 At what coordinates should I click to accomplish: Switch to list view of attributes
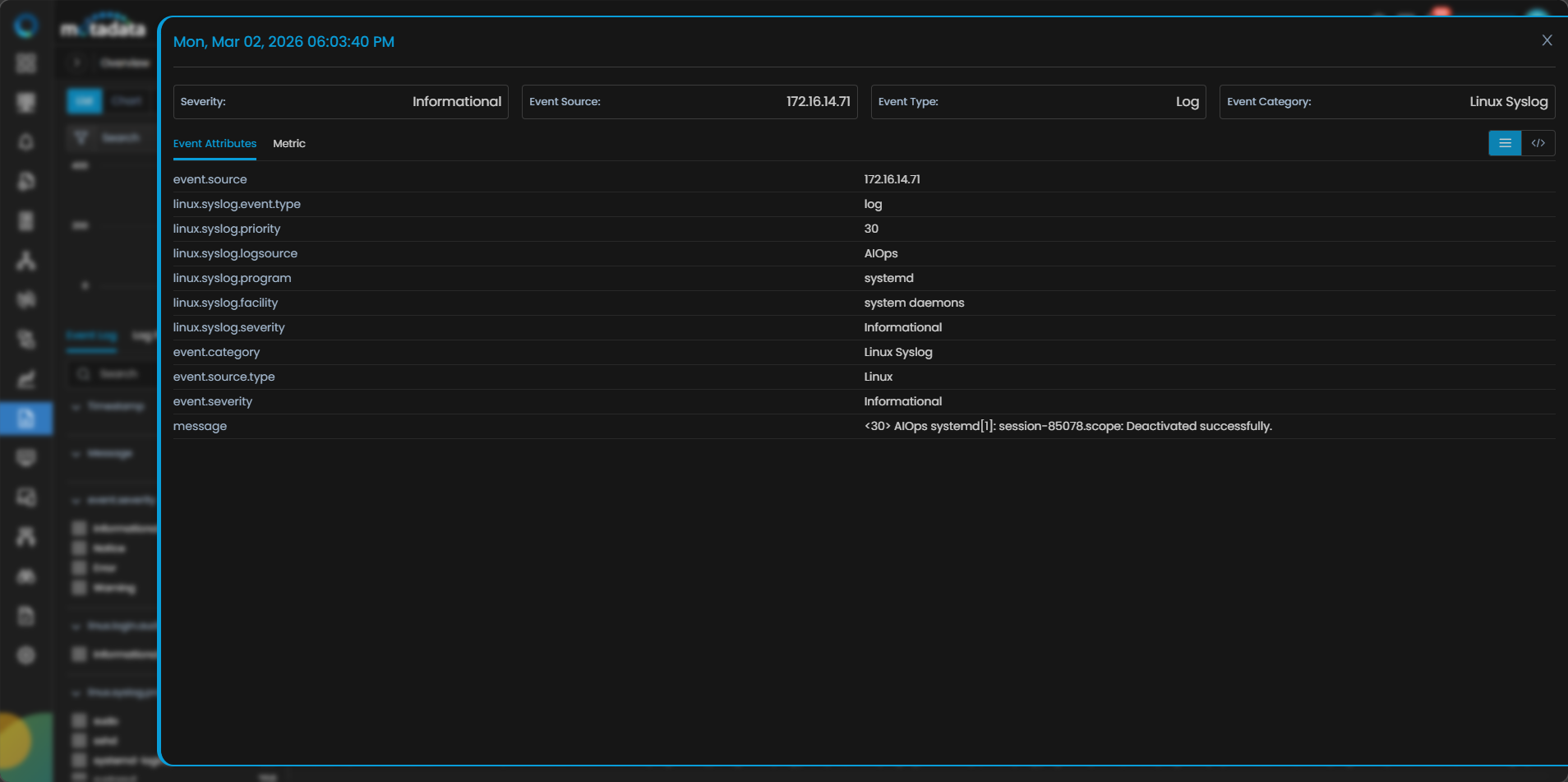click(1505, 143)
